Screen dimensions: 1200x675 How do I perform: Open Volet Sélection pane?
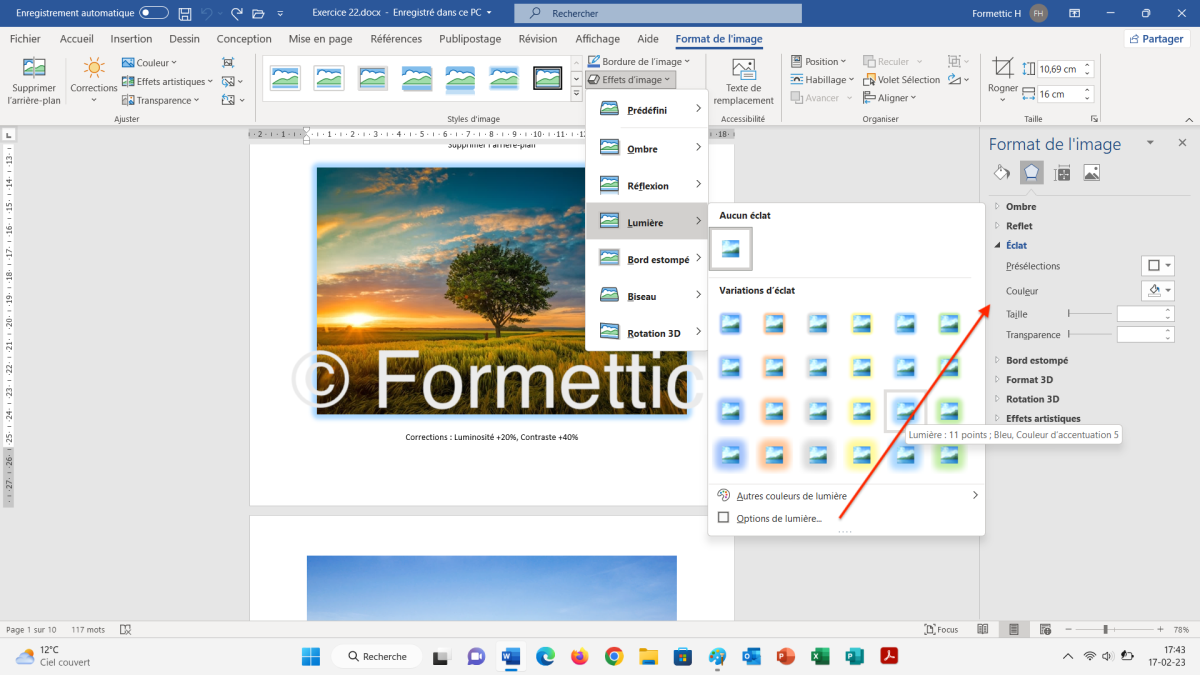coord(901,80)
